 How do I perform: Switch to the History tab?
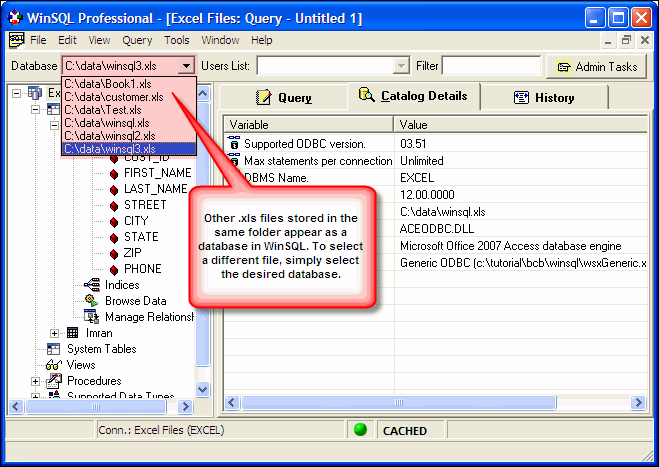pos(544,98)
